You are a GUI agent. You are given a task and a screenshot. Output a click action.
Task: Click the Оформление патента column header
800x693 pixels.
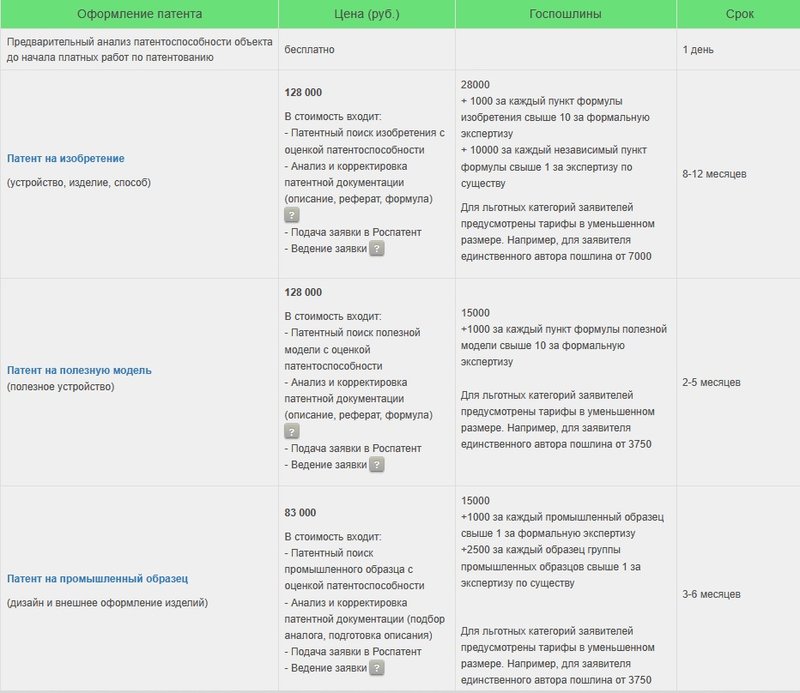(139, 14)
